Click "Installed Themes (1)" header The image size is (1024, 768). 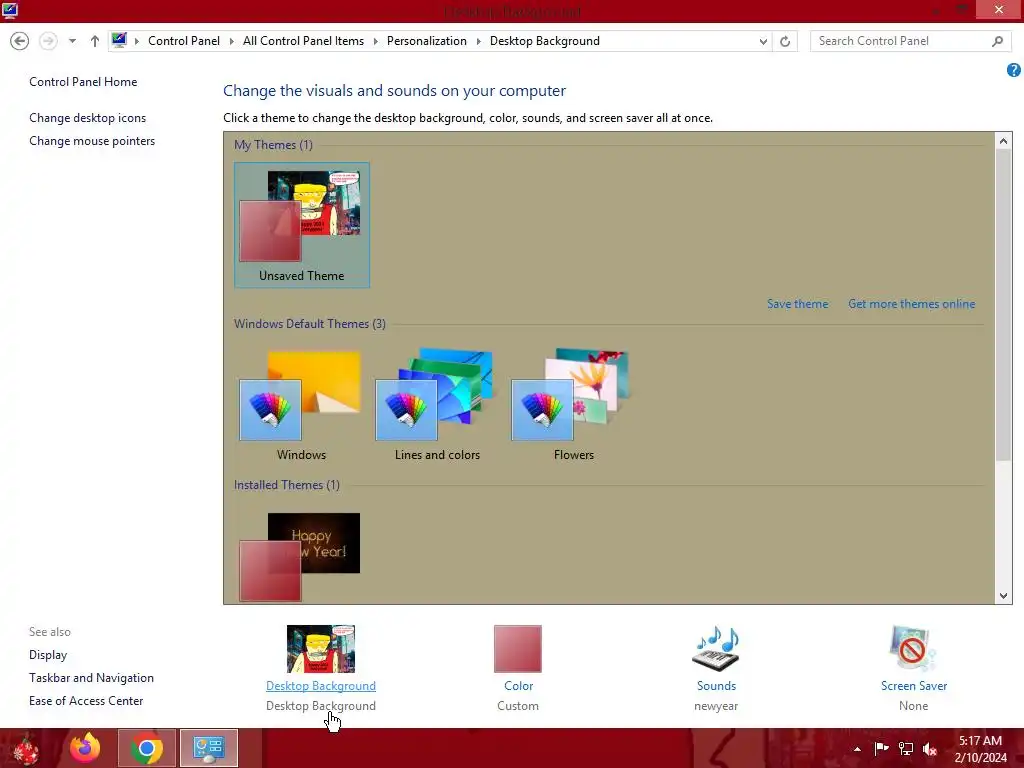click(x=287, y=485)
